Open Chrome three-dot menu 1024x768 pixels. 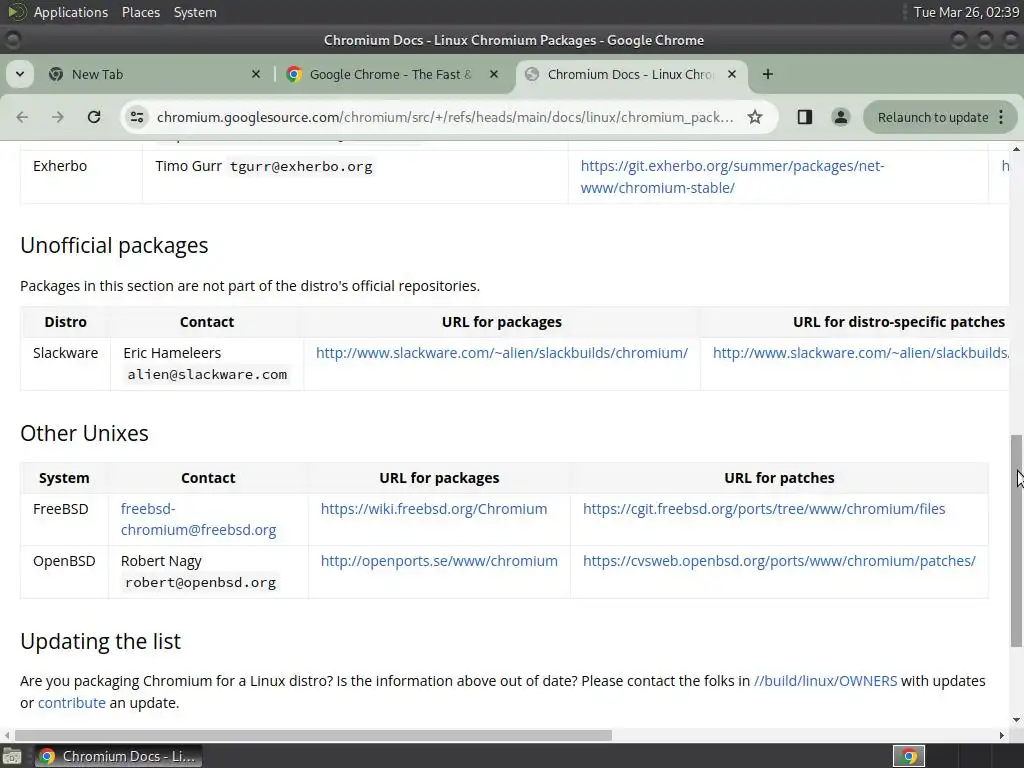click(x=1001, y=117)
